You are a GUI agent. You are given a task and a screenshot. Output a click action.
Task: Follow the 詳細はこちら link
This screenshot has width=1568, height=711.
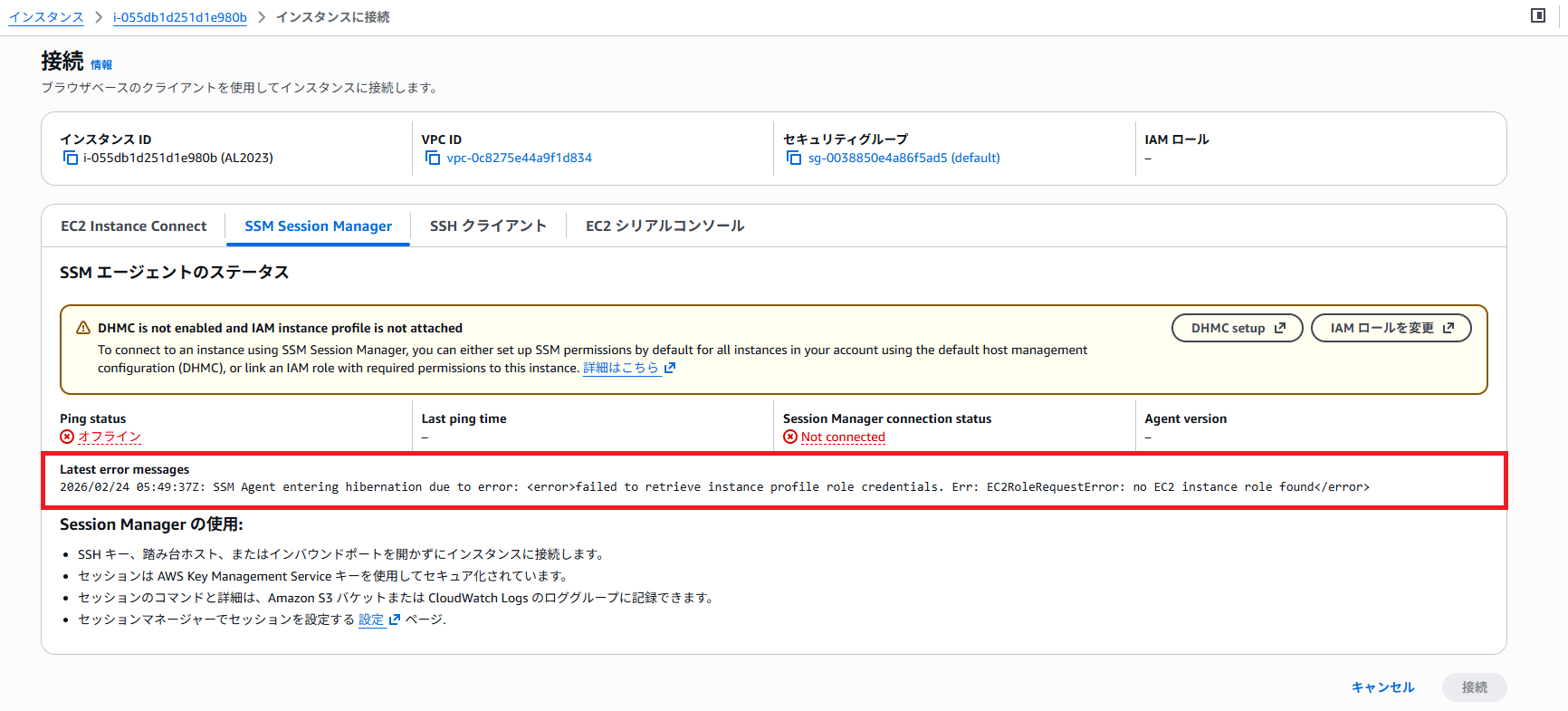621,368
